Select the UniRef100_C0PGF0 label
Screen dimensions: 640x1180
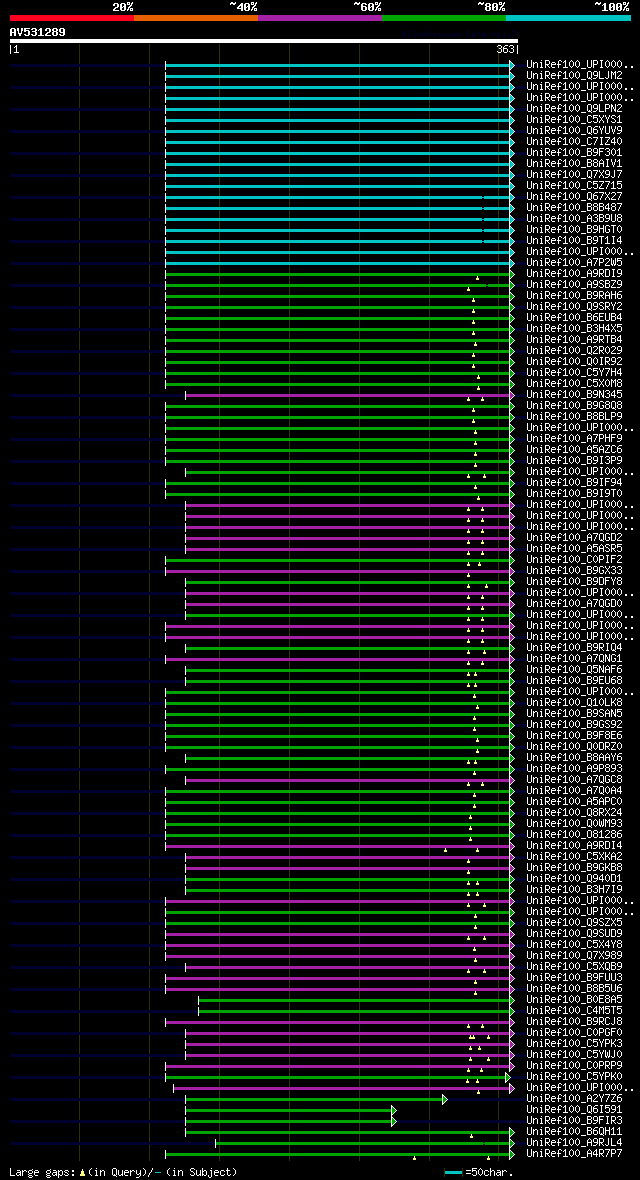[x=574, y=1032]
